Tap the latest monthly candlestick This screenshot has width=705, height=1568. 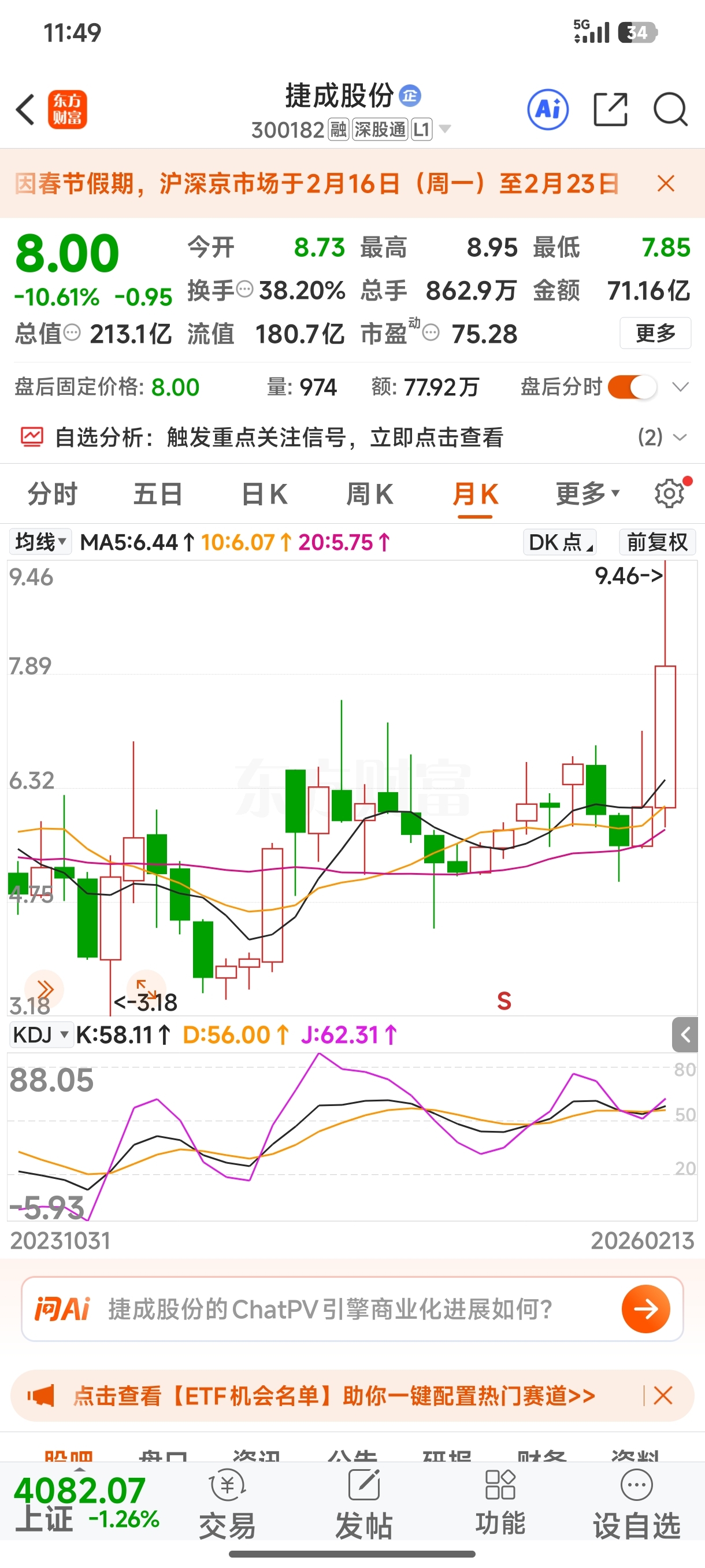click(665, 737)
